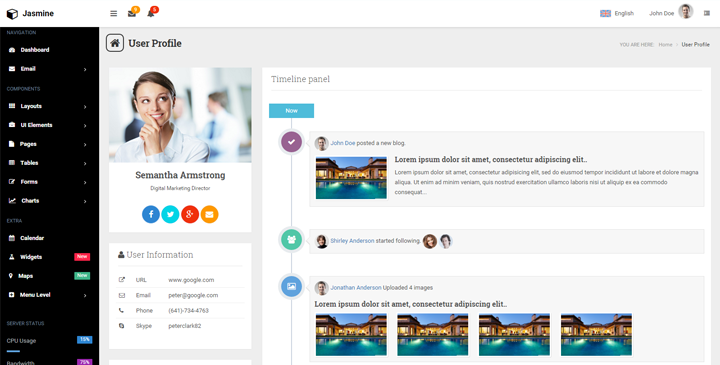Click the Skype icon in User Information
Viewport: 720px width, 365px height.
point(121,326)
